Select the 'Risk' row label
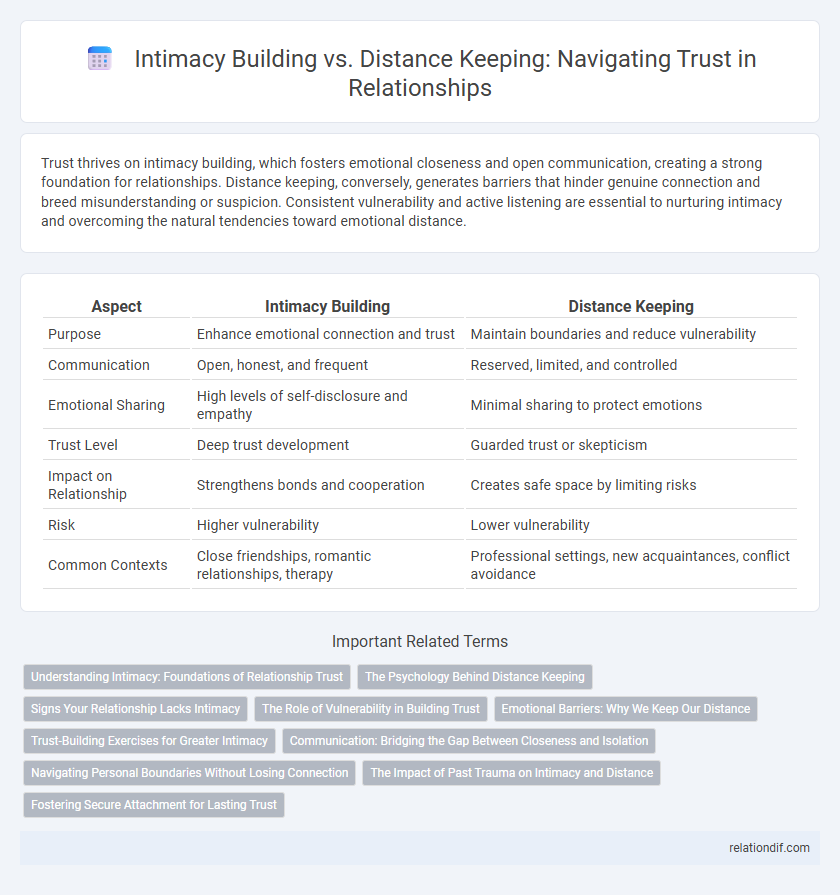This screenshot has width=840, height=895. click(x=61, y=525)
